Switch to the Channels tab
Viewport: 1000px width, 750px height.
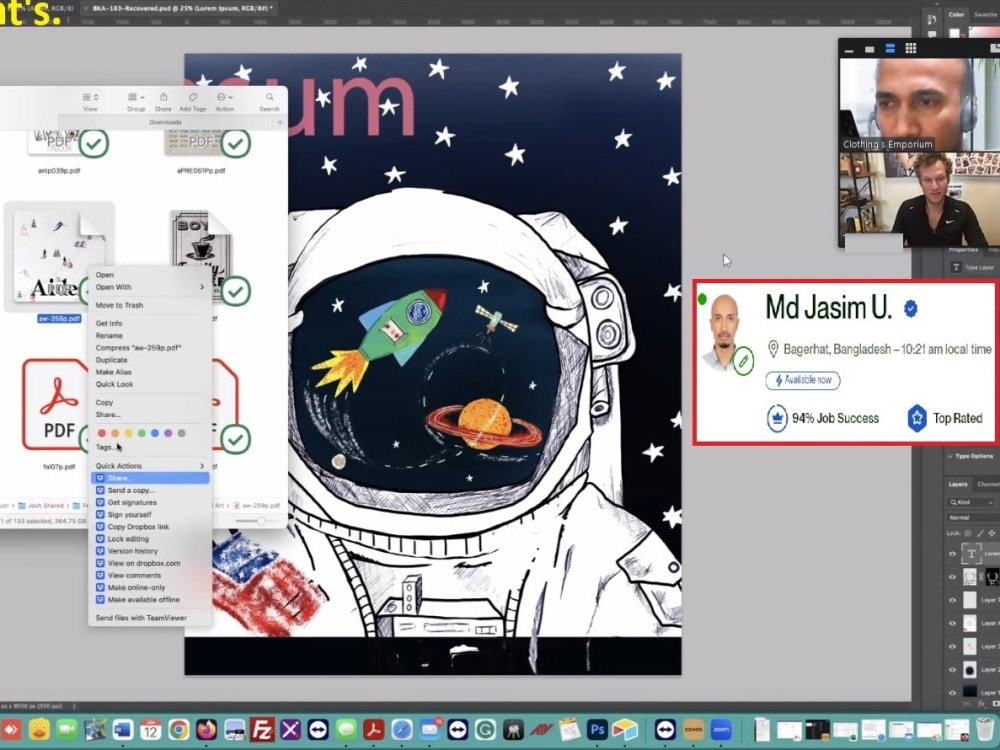tap(989, 484)
